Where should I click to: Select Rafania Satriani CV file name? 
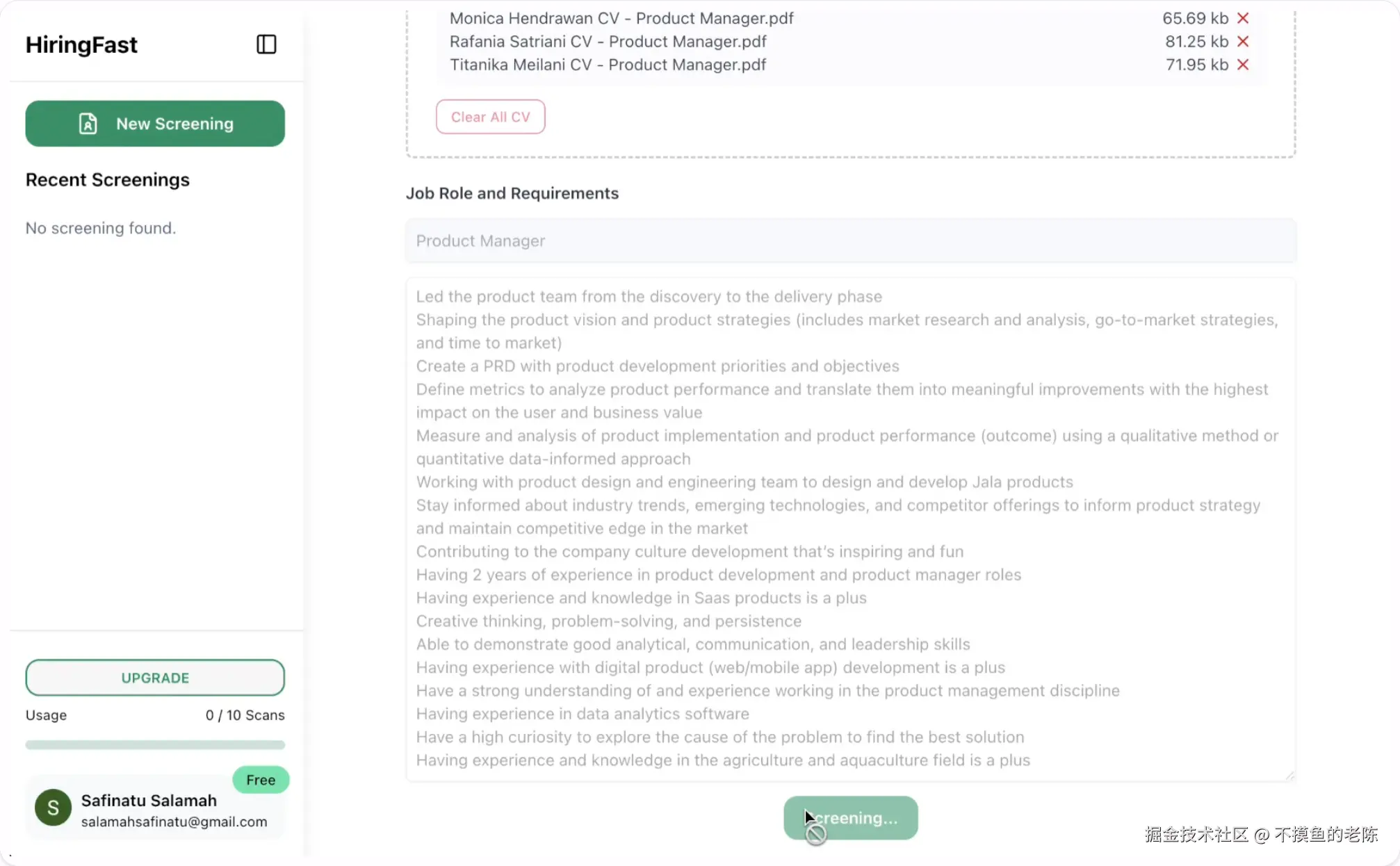point(608,42)
